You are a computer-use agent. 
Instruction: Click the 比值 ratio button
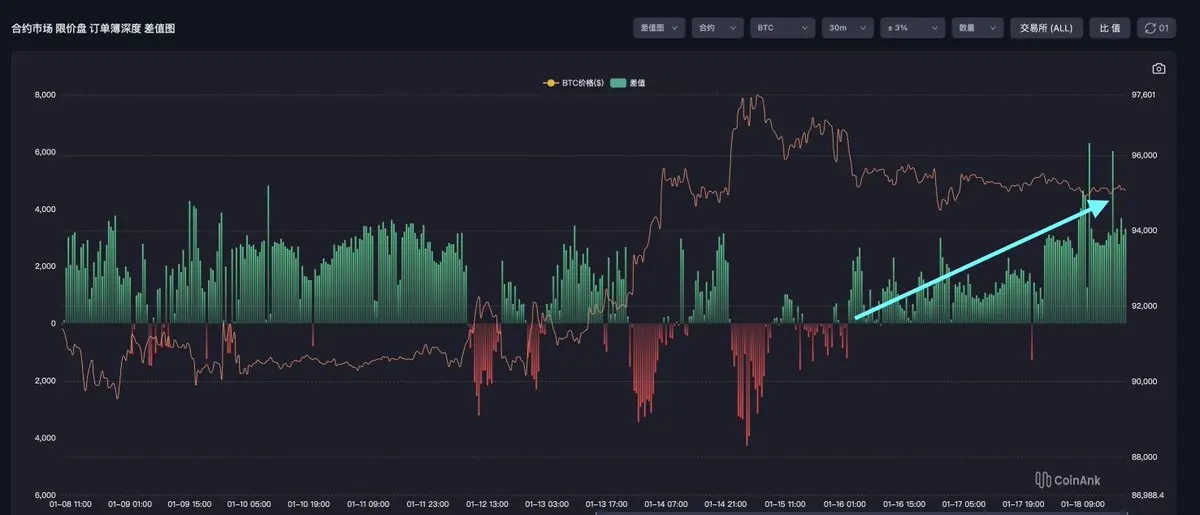pyautogui.click(x=1110, y=28)
